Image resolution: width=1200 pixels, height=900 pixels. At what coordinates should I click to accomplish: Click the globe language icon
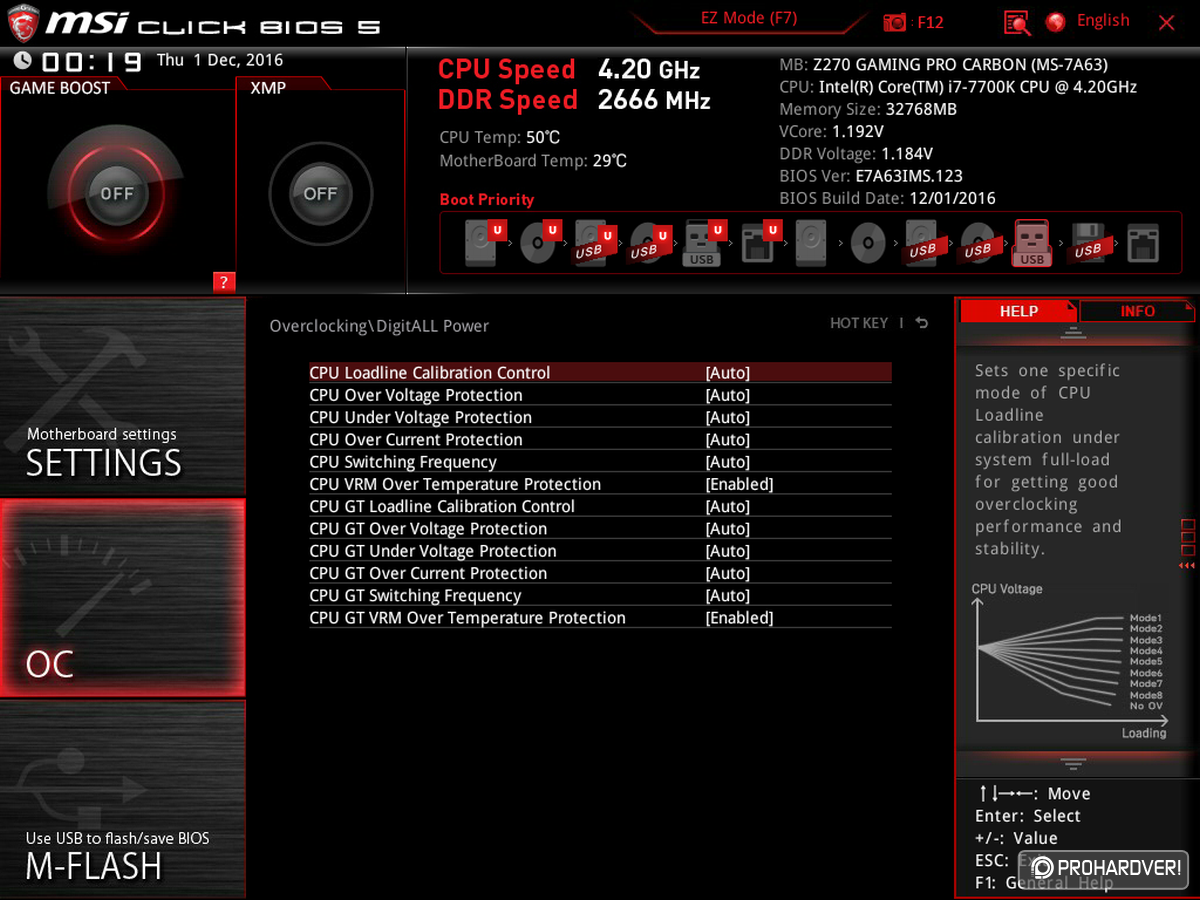point(1055,22)
